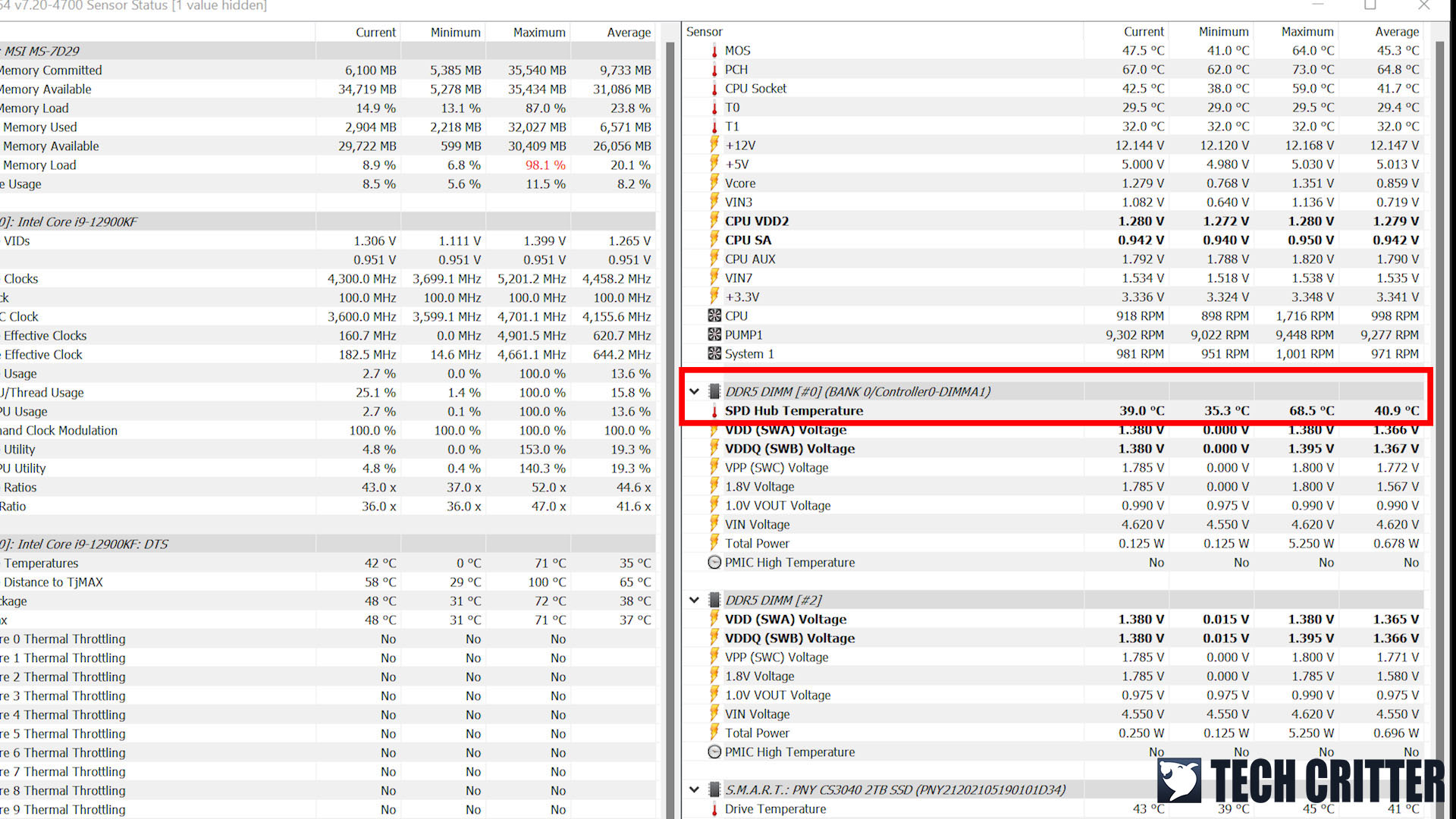The image size is (1456, 819).
Task: Click the VDDQ (SWB) voltage icon under DIMM #0
Action: tap(714, 448)
